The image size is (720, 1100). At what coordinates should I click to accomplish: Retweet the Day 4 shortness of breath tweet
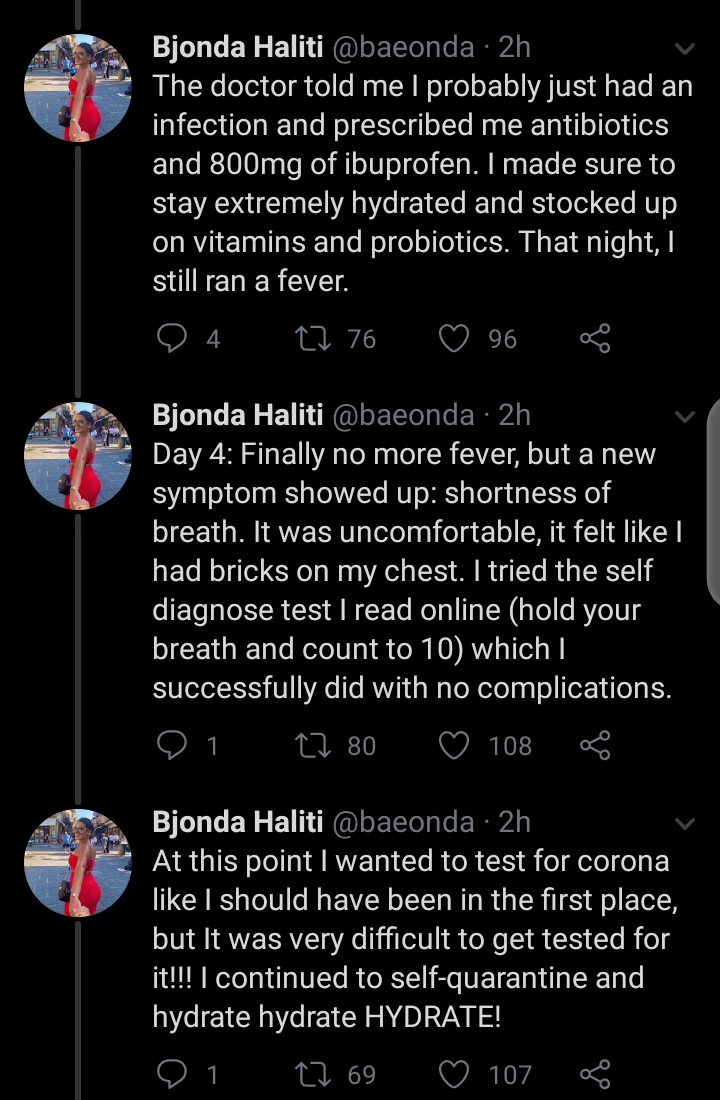[x=312, y=745]
